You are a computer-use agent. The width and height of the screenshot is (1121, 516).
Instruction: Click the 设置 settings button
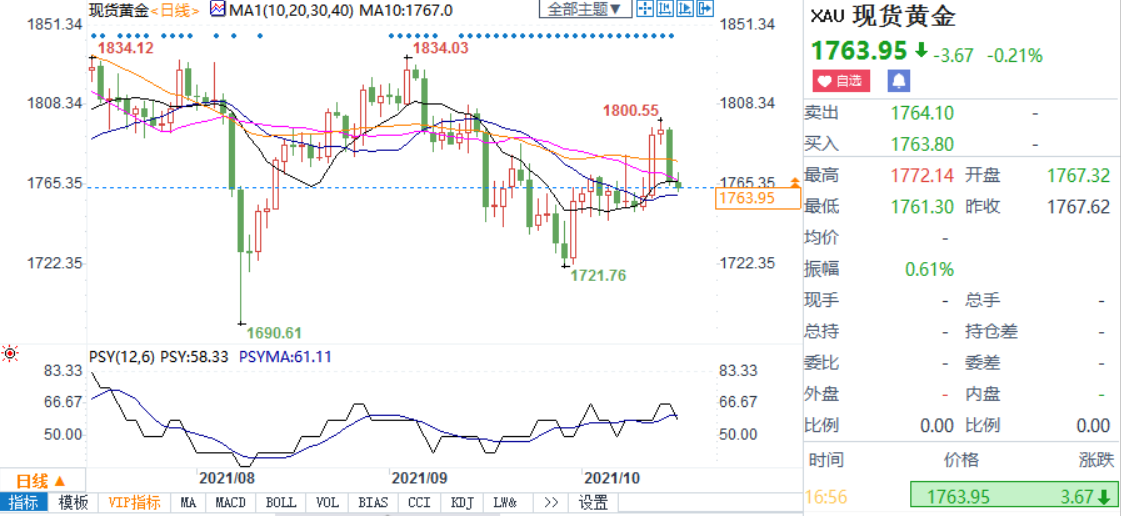(593, 502)
